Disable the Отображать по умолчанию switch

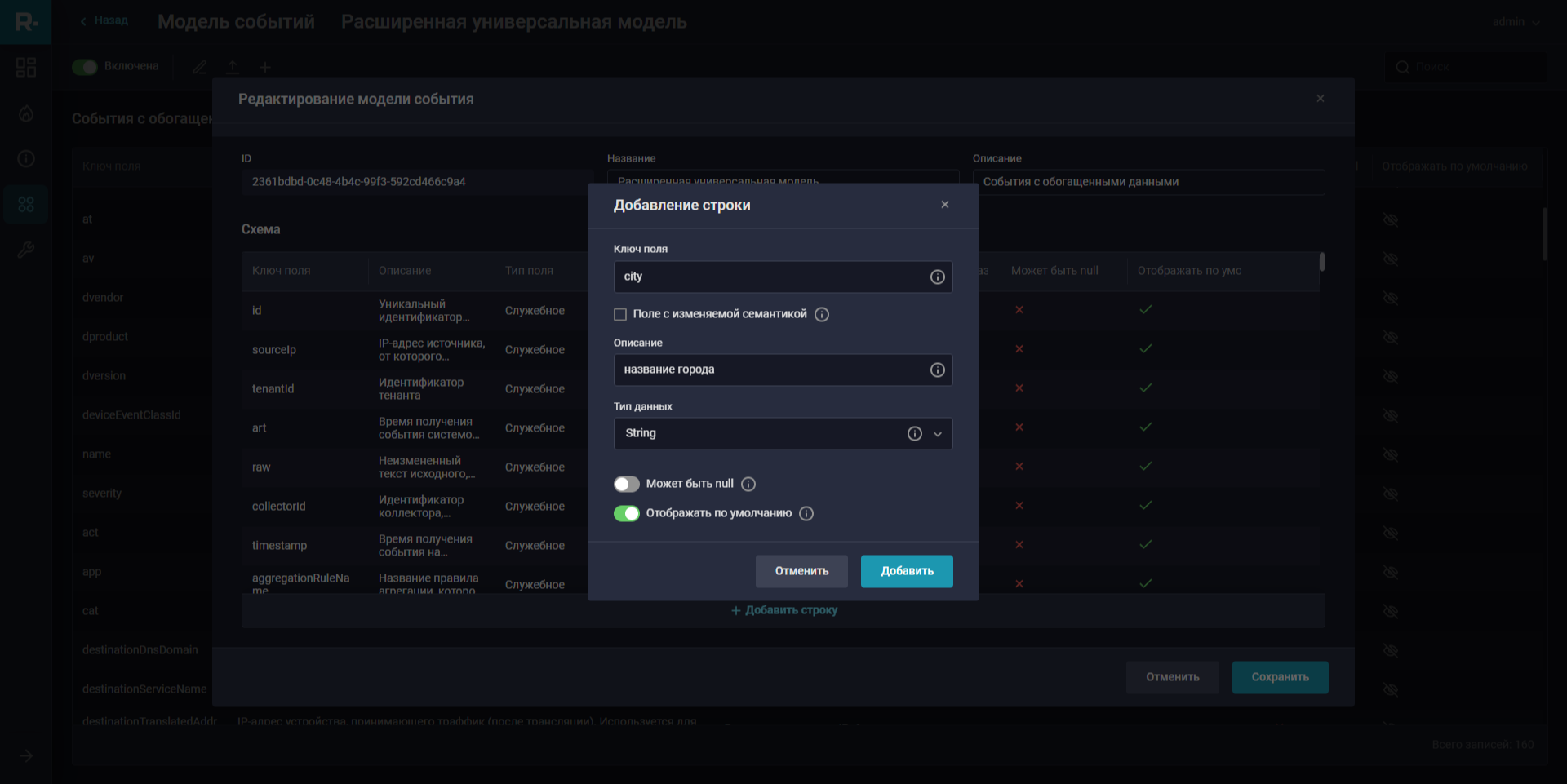click(x=627, y=514)
